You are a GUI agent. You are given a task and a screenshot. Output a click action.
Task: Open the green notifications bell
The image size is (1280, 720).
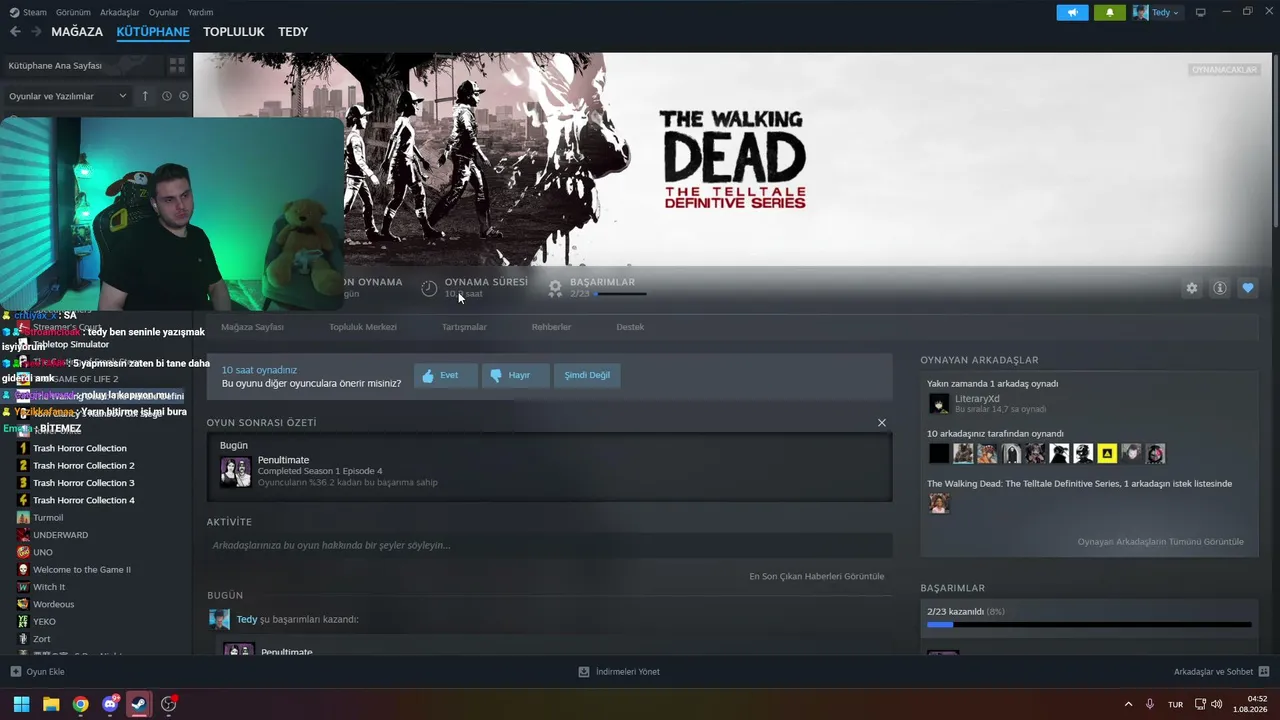(1109, 12)
